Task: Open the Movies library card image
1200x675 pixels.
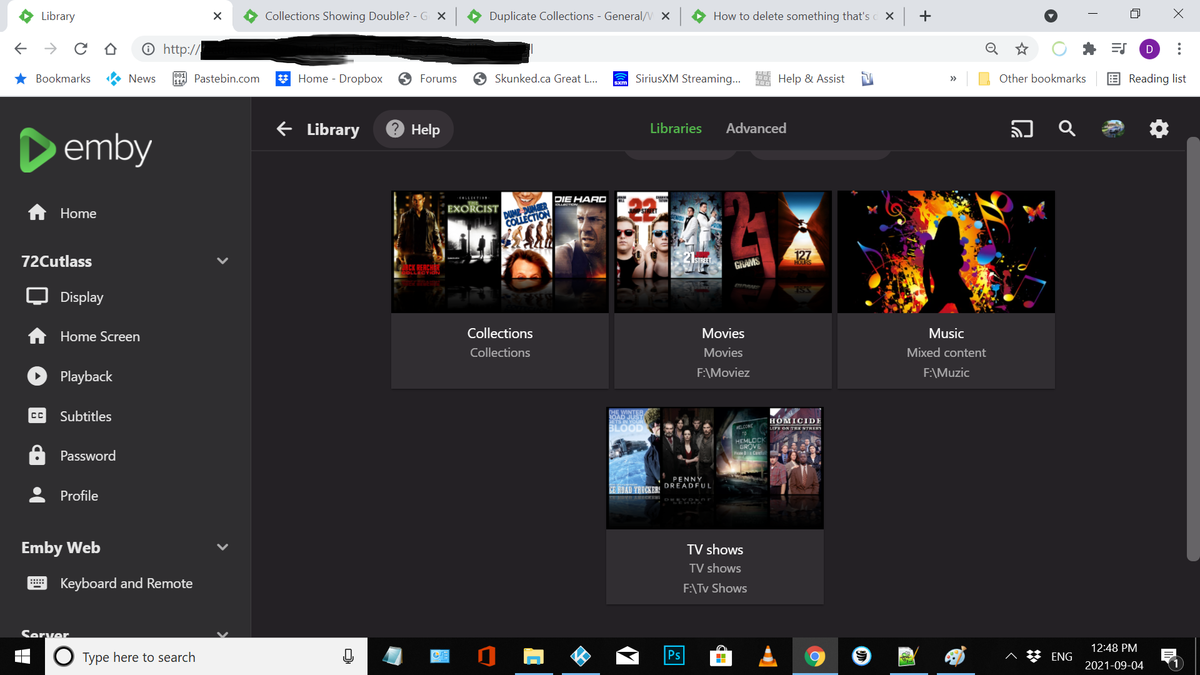Action: pyautogui.click(x=723, y=252)
